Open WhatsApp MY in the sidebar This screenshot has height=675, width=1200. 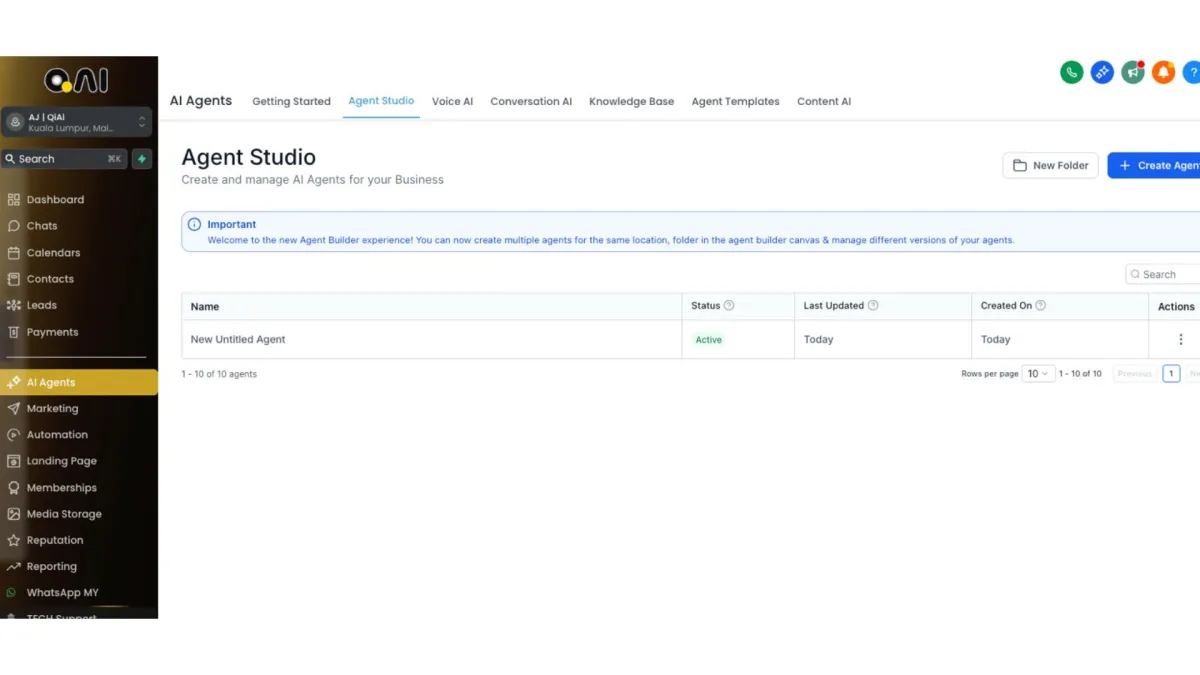(x=62, y=592)
